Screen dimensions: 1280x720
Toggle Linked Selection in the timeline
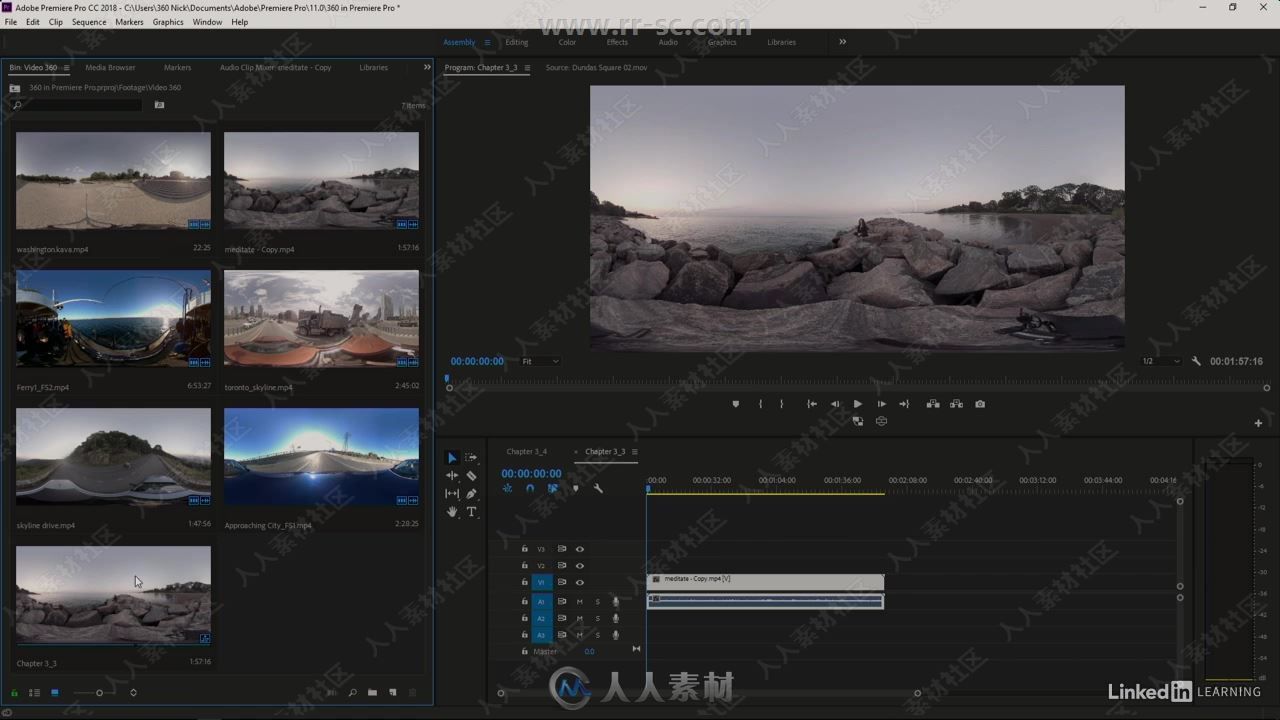coord(552,489)
